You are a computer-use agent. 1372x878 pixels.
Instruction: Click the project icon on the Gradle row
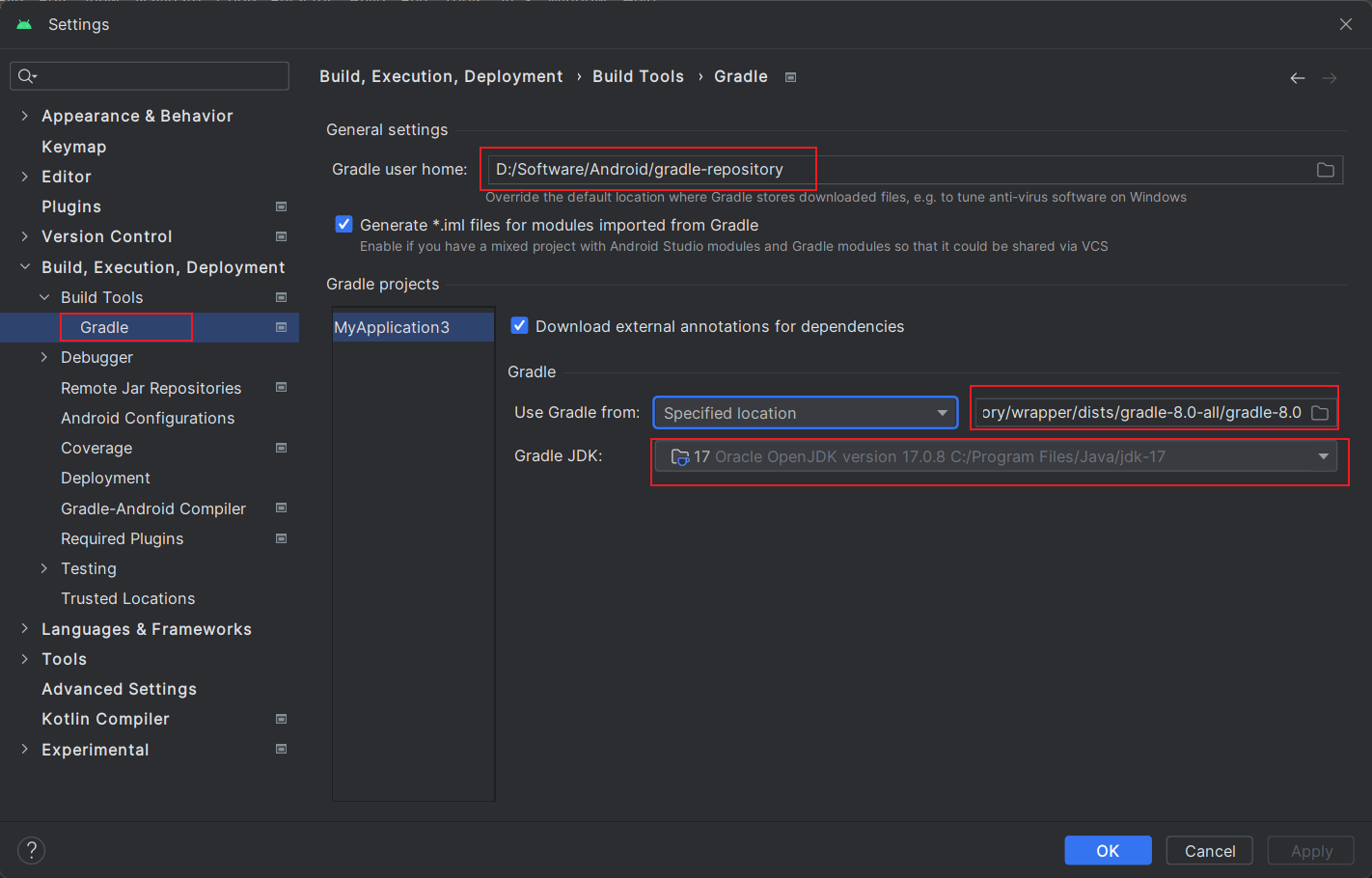click(x=282, y=327)
